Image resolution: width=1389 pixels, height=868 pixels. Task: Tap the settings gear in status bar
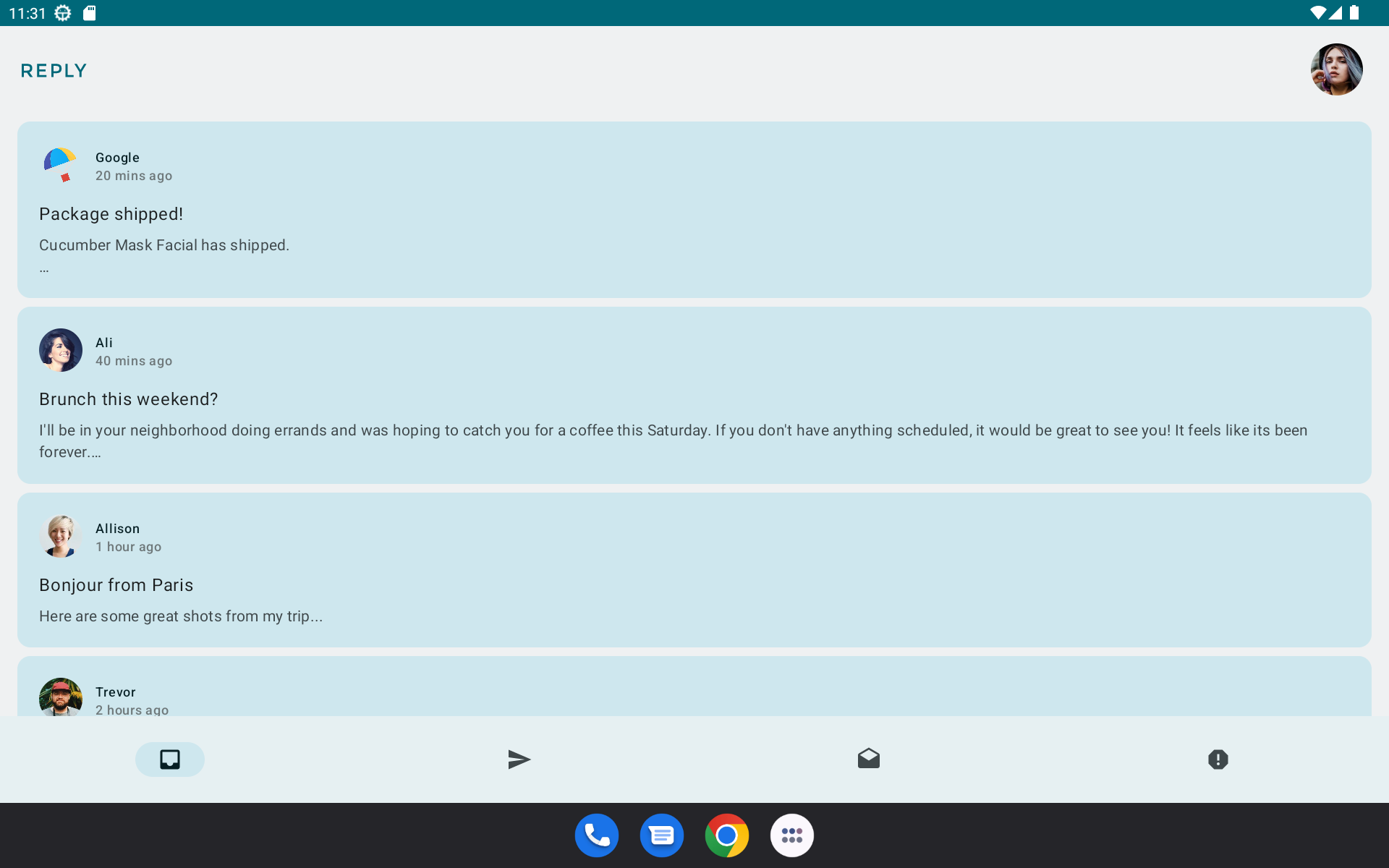click(63, 13)
